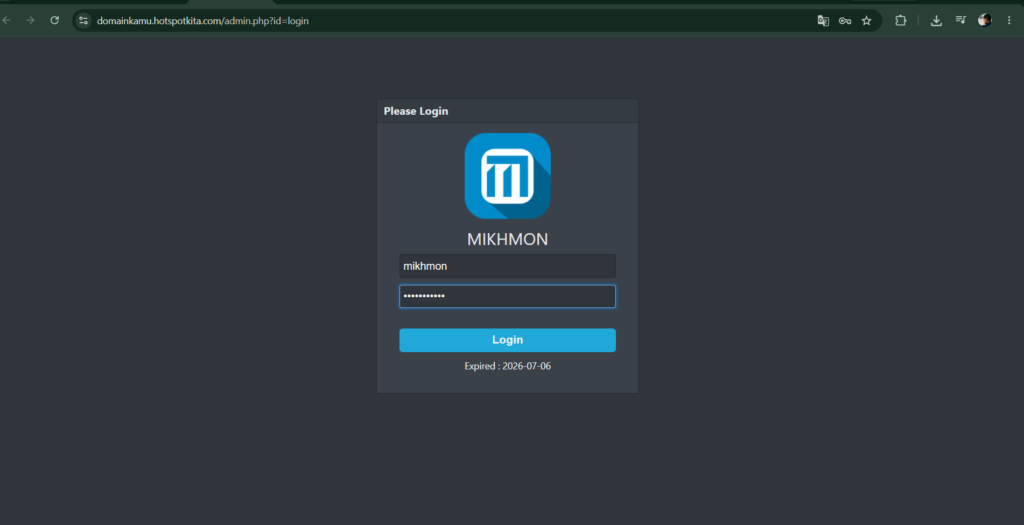Focus the masked password field
Screen dimensions: 1024x525
coord(507,296)
